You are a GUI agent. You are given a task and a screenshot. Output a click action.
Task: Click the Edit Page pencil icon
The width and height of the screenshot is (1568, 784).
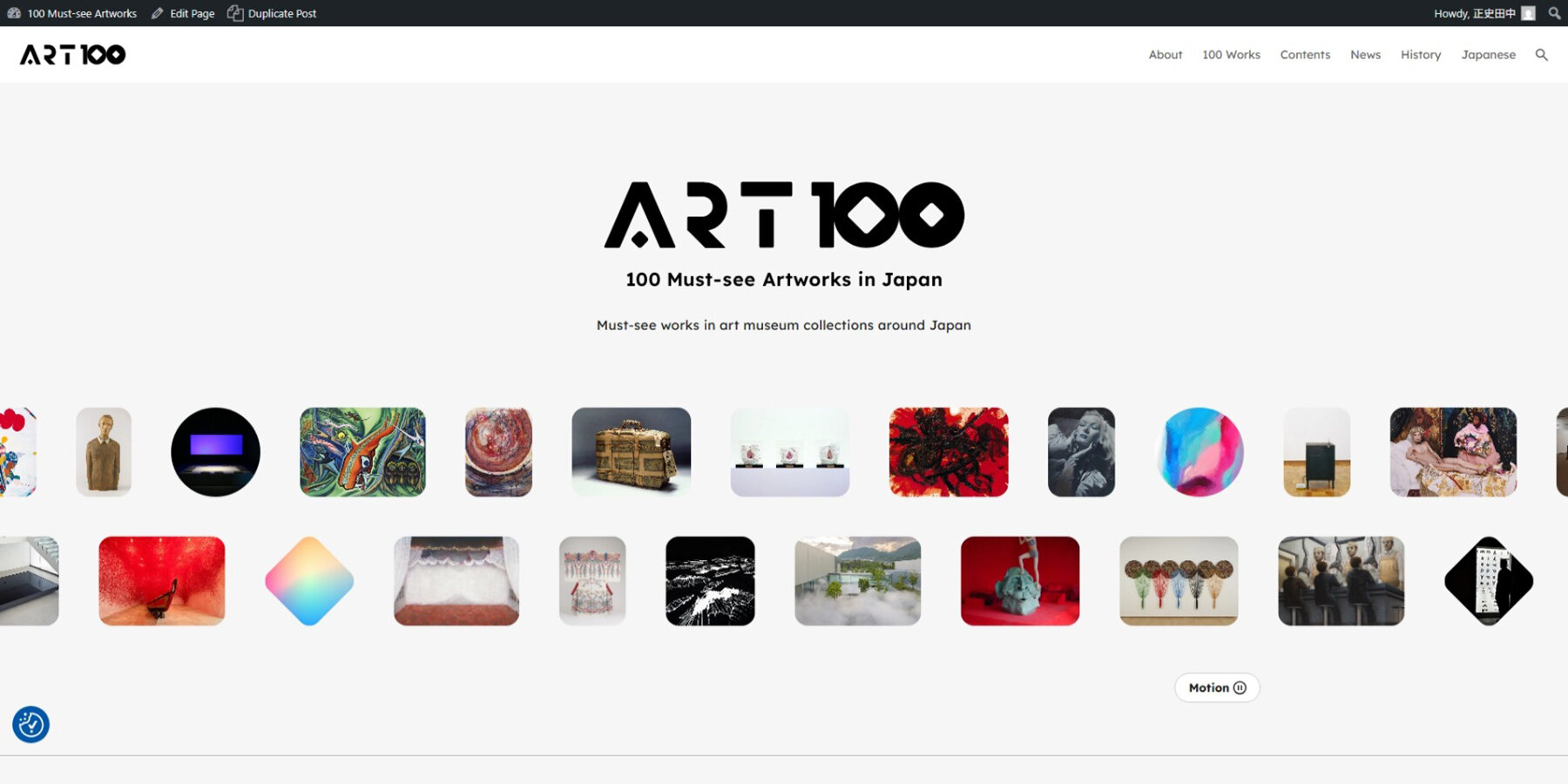tap(158, 13)
